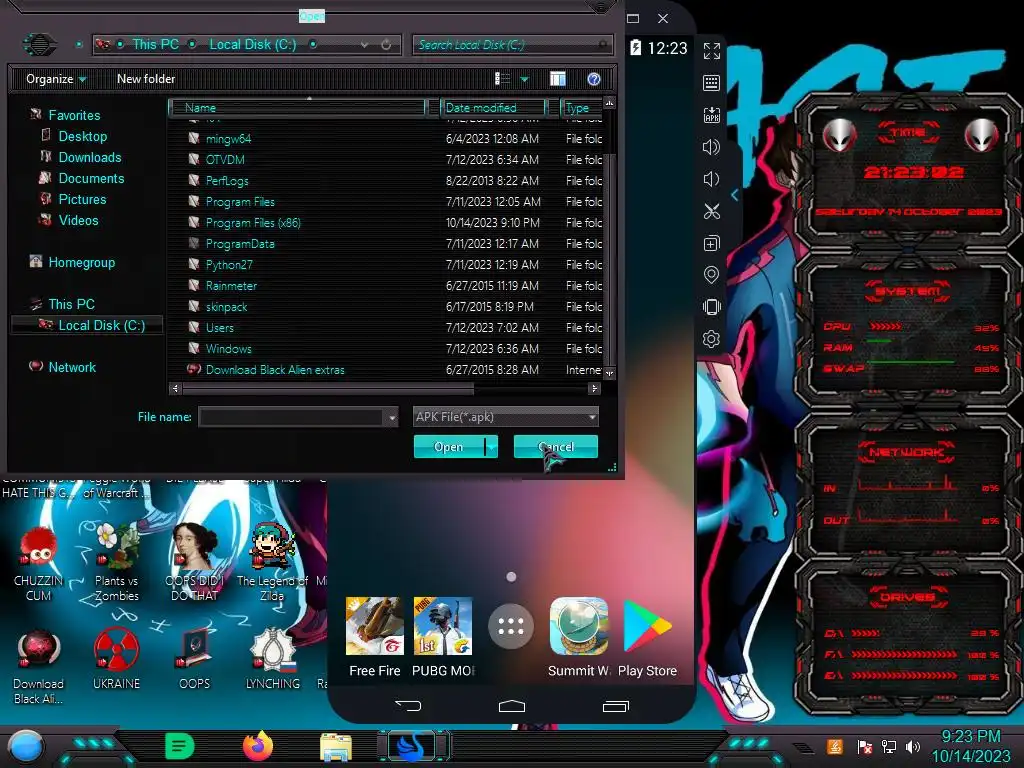
Task: Select the PerfLogs folder
Action: (x=227, y=180)
